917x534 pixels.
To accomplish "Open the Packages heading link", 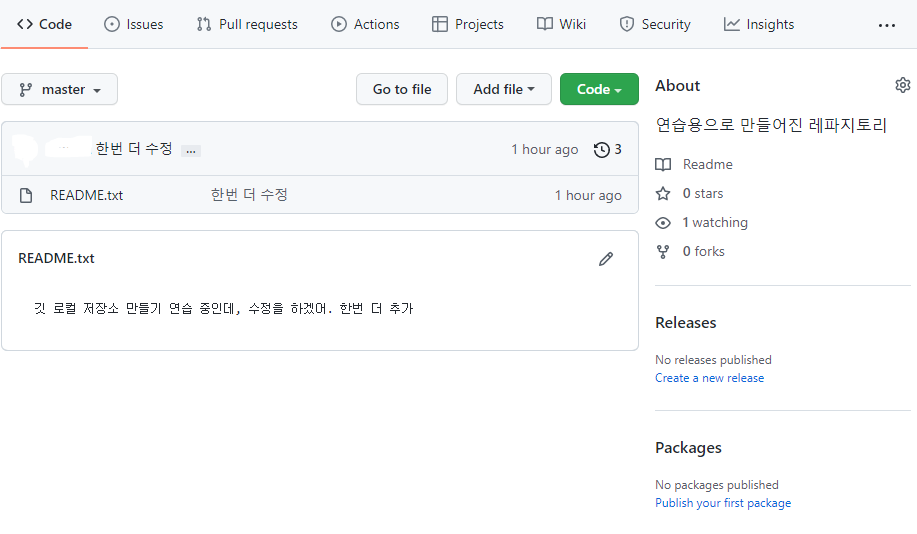I will [x=688, y=448].
